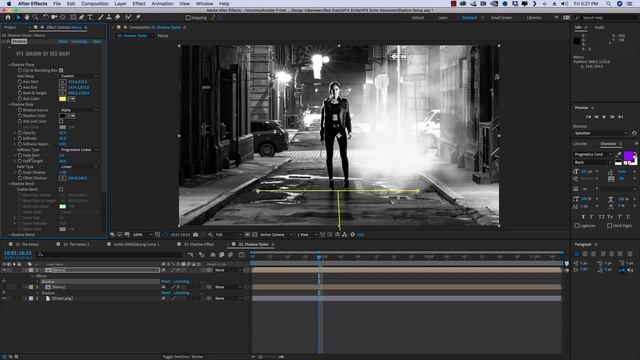Click Reset in the Effect Controls Shadow header
640x360 pixels.
(x=63, y=41)
